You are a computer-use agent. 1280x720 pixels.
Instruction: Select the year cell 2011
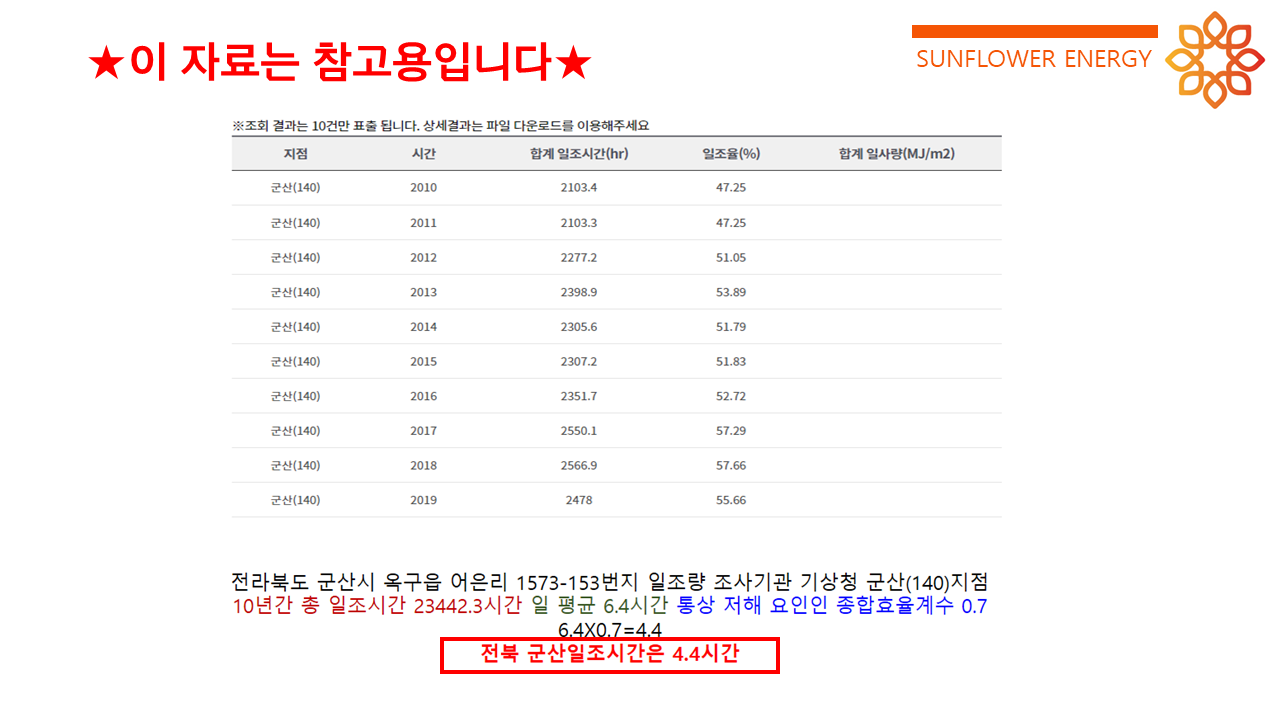(424, 223)
